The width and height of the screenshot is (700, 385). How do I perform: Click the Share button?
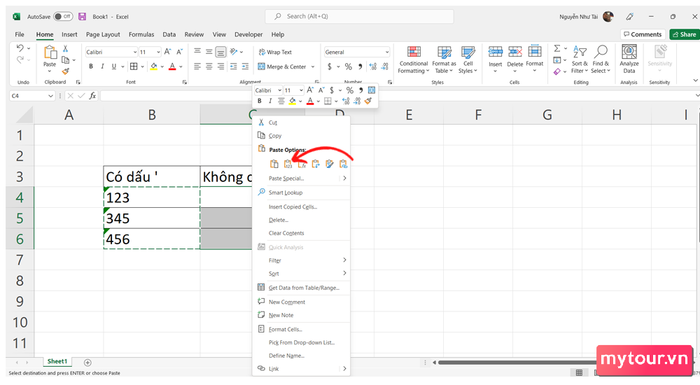click(x=685, y=34)
